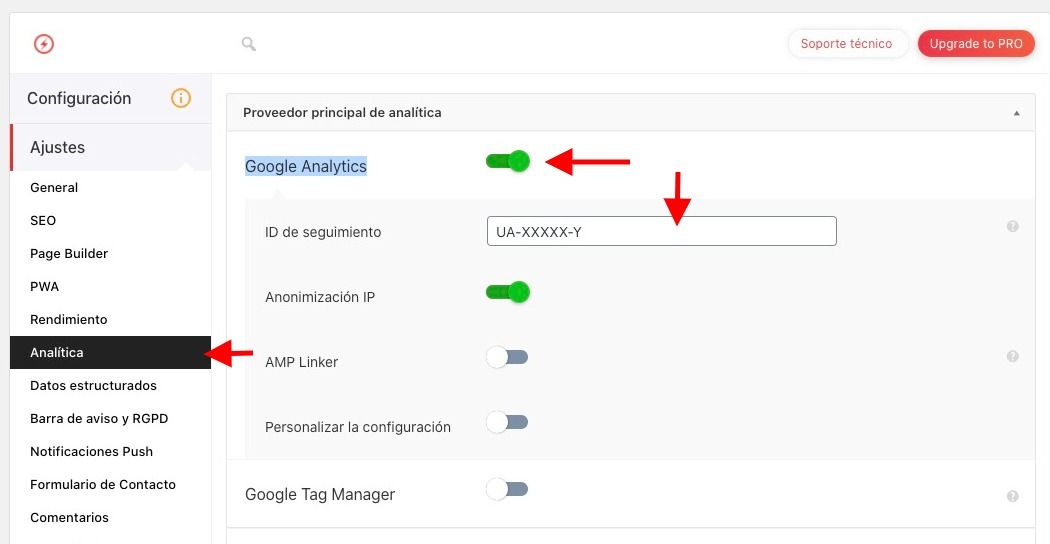Click the orange info icon beside Configuración
The width and height of the screenshot is (1050, 544).
point(181,98)
